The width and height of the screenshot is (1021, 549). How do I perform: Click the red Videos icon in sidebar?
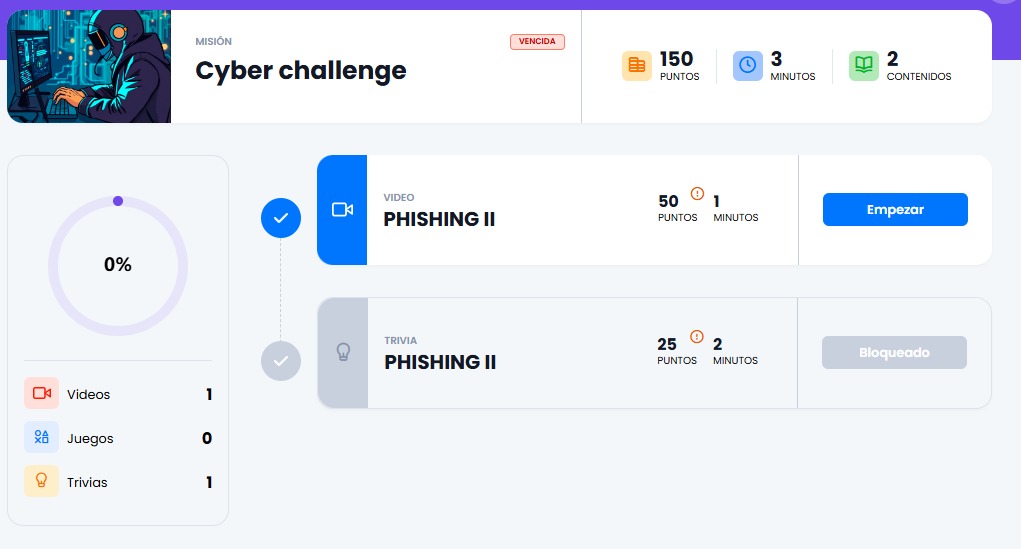[x=42, y=394]
